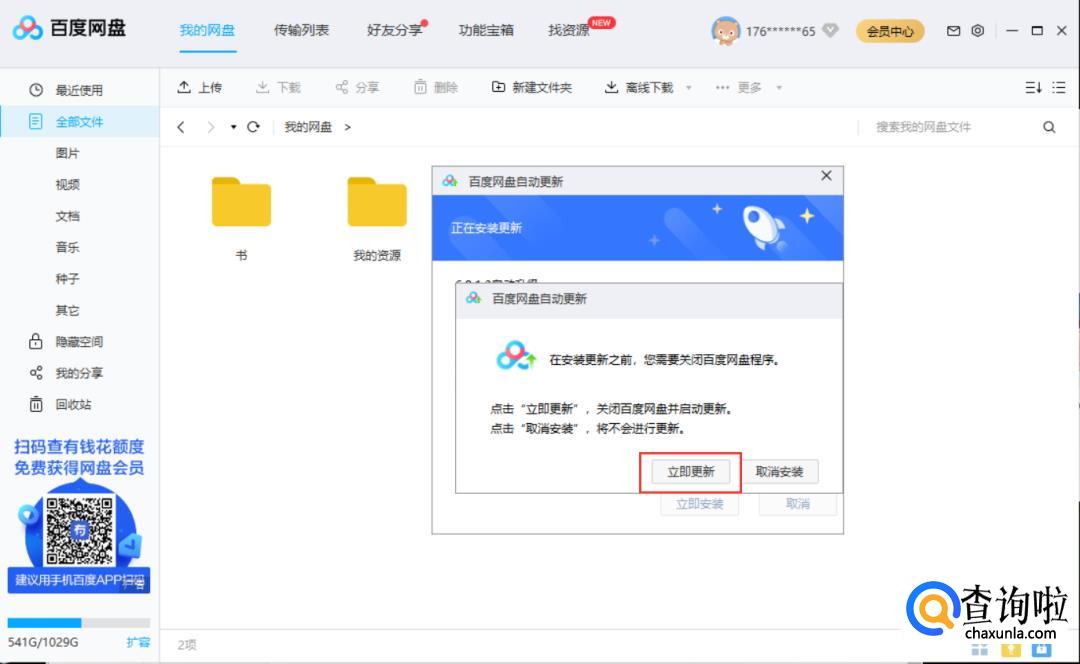The height and width of the screenshot is (664, 1080).
Task: Show 种子 category
Action: pos(68,279)
